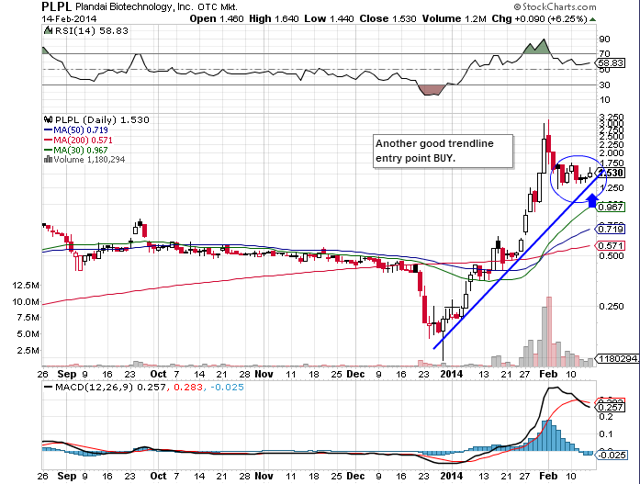
Task: Click the MA(200) 0.571 legend entry
Action: 78,140
